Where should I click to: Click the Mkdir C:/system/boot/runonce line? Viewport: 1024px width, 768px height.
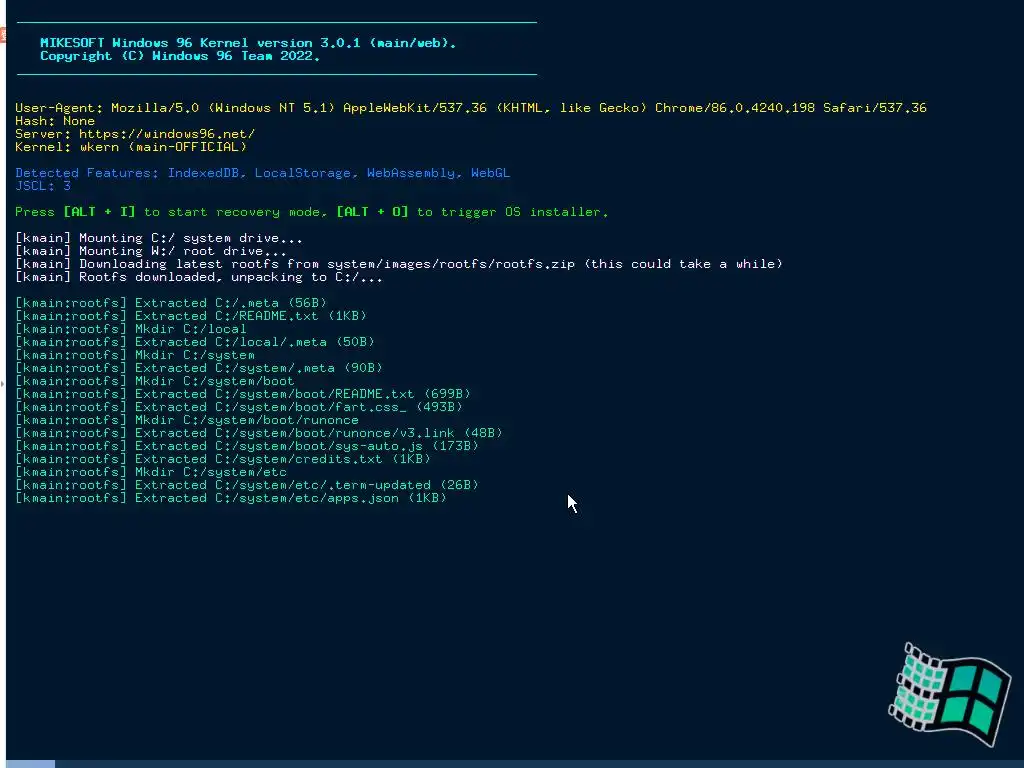point(187,421)
